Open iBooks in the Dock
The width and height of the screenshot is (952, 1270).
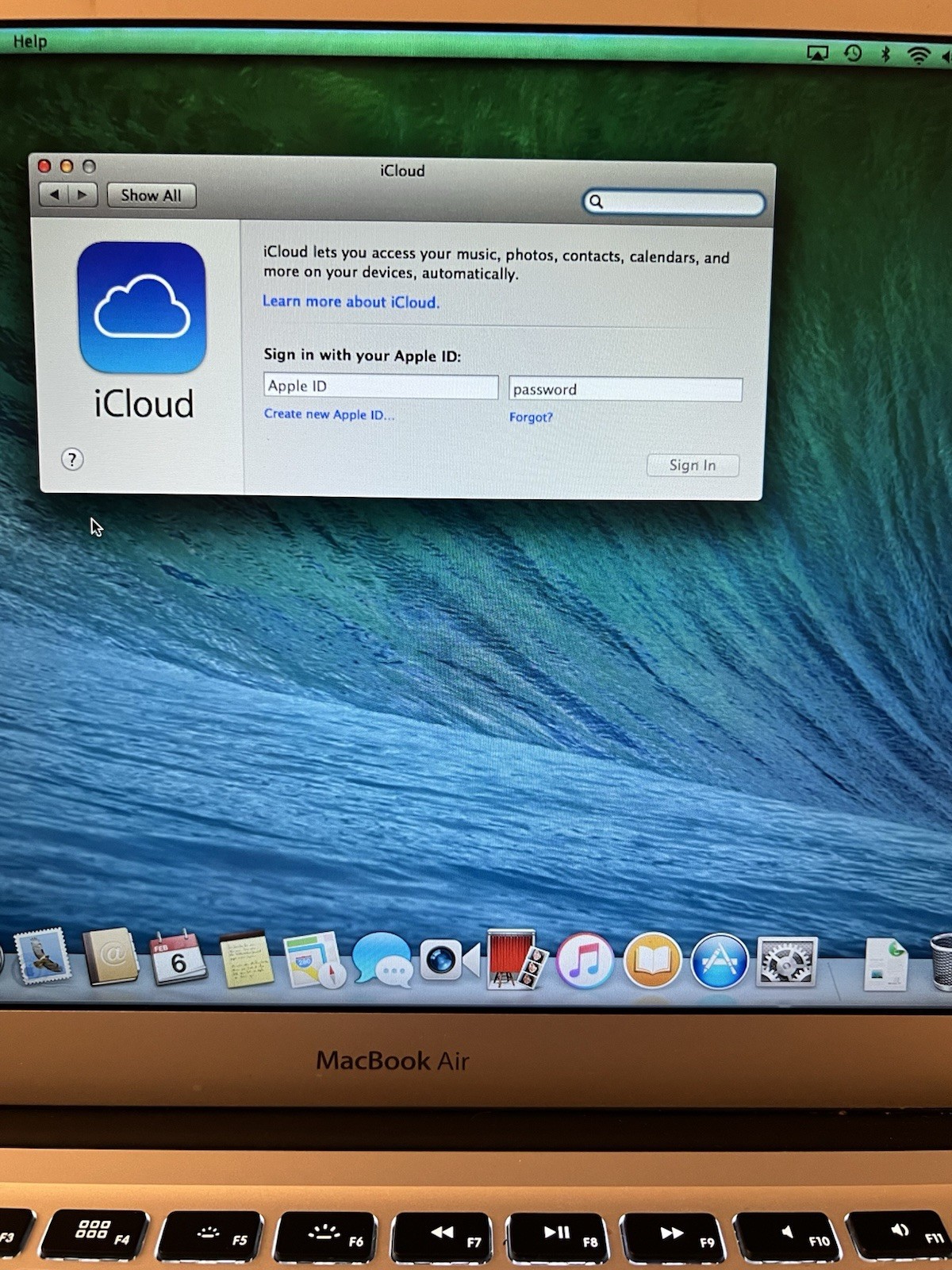click(x=652, y=961)
